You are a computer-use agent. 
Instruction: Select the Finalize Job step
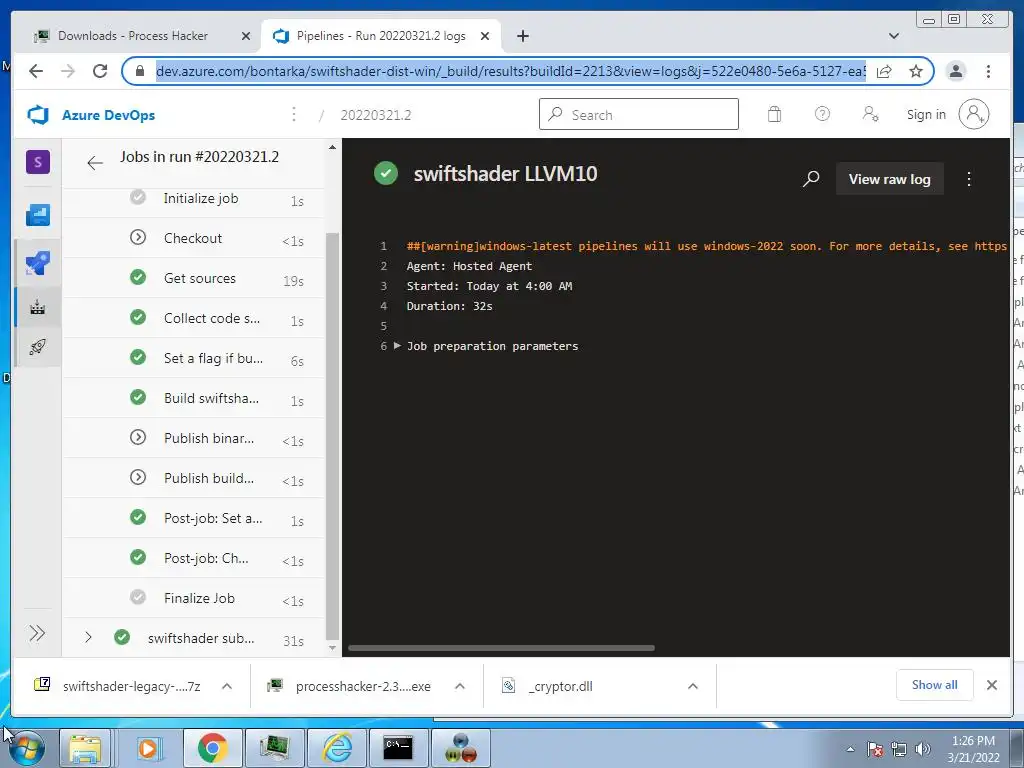[193, 598]
